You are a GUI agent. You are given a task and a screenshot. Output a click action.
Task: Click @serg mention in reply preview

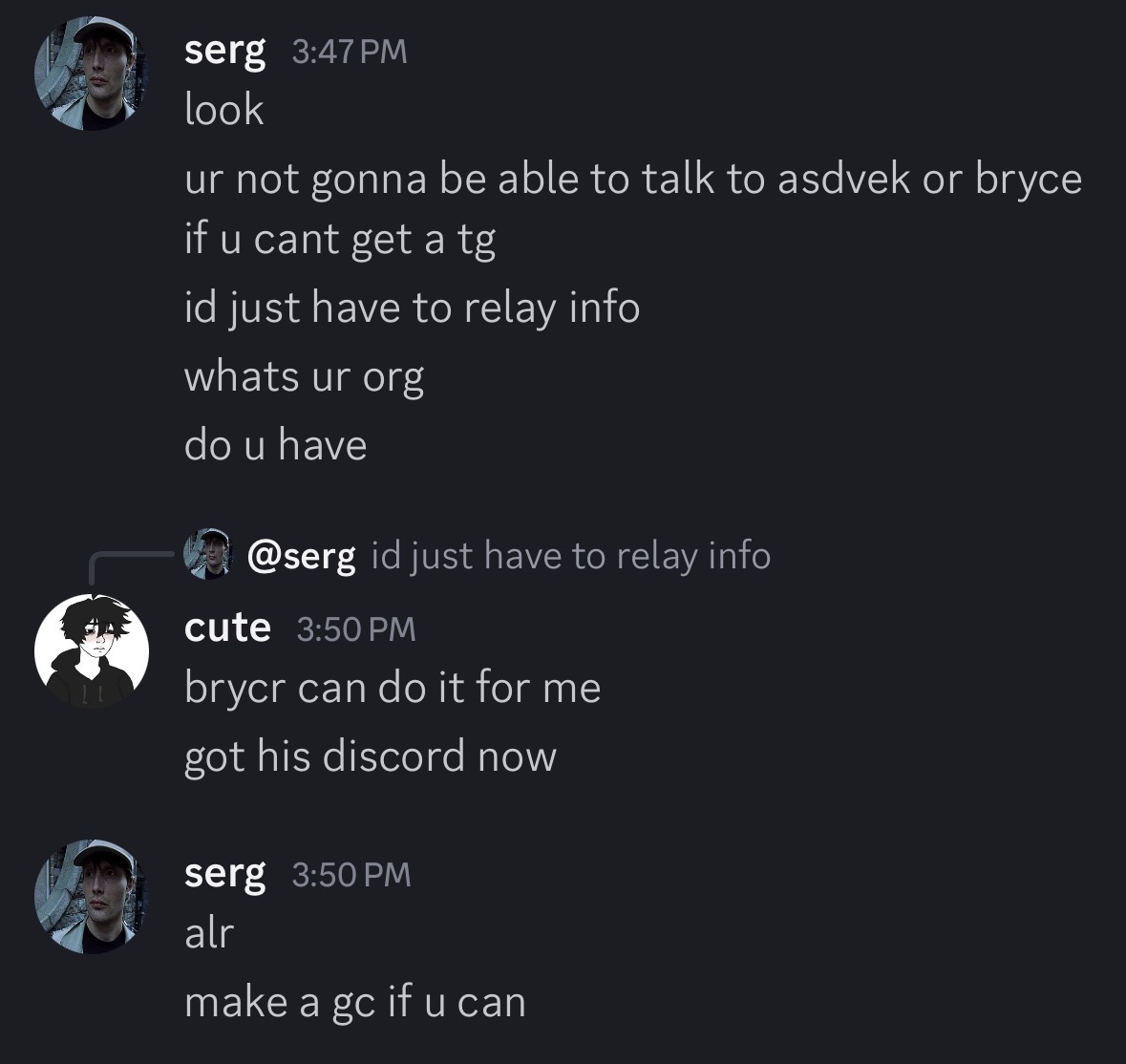(301, 556)
